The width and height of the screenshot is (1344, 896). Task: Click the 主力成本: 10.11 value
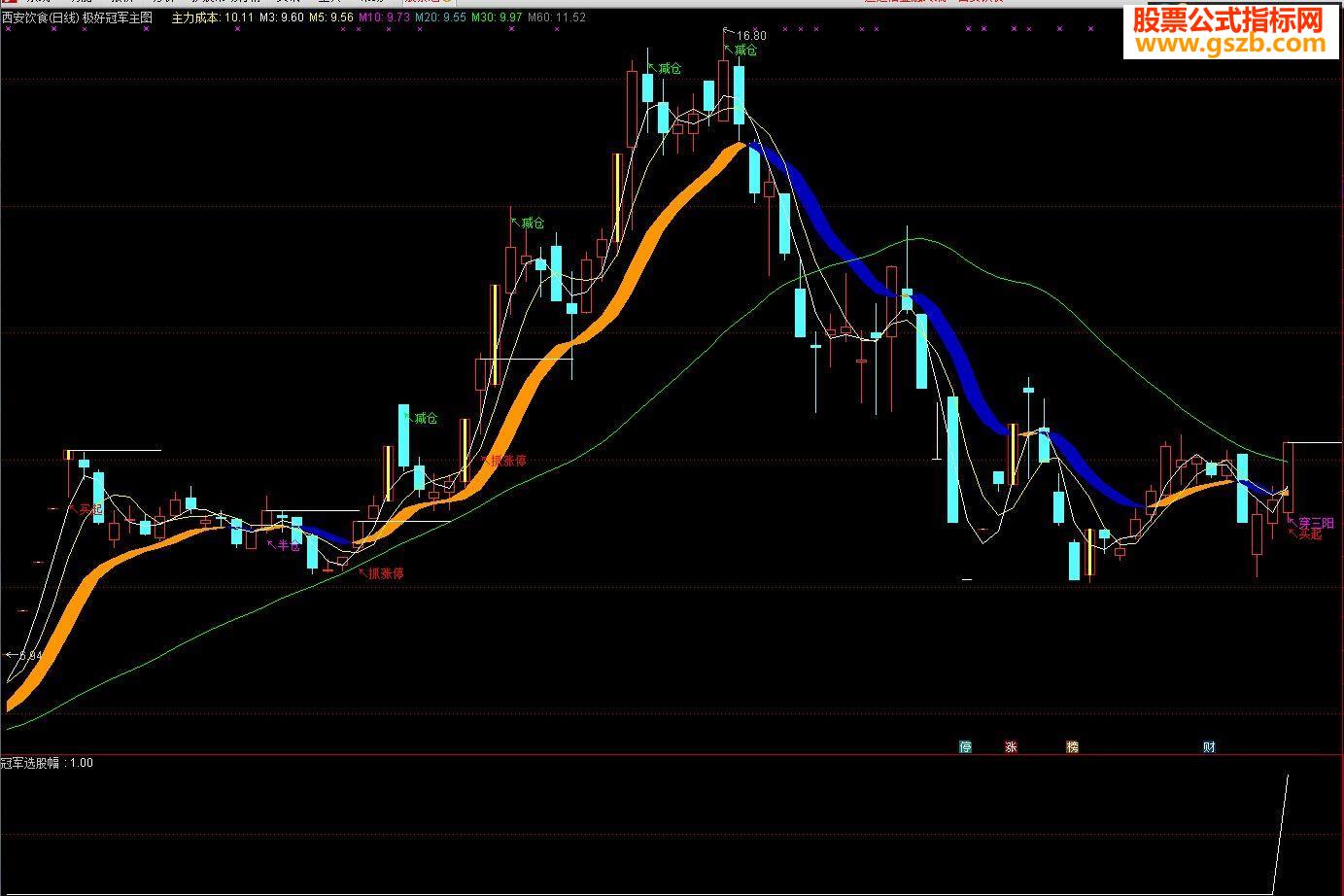pyautogui.click(x=212, y=18)
